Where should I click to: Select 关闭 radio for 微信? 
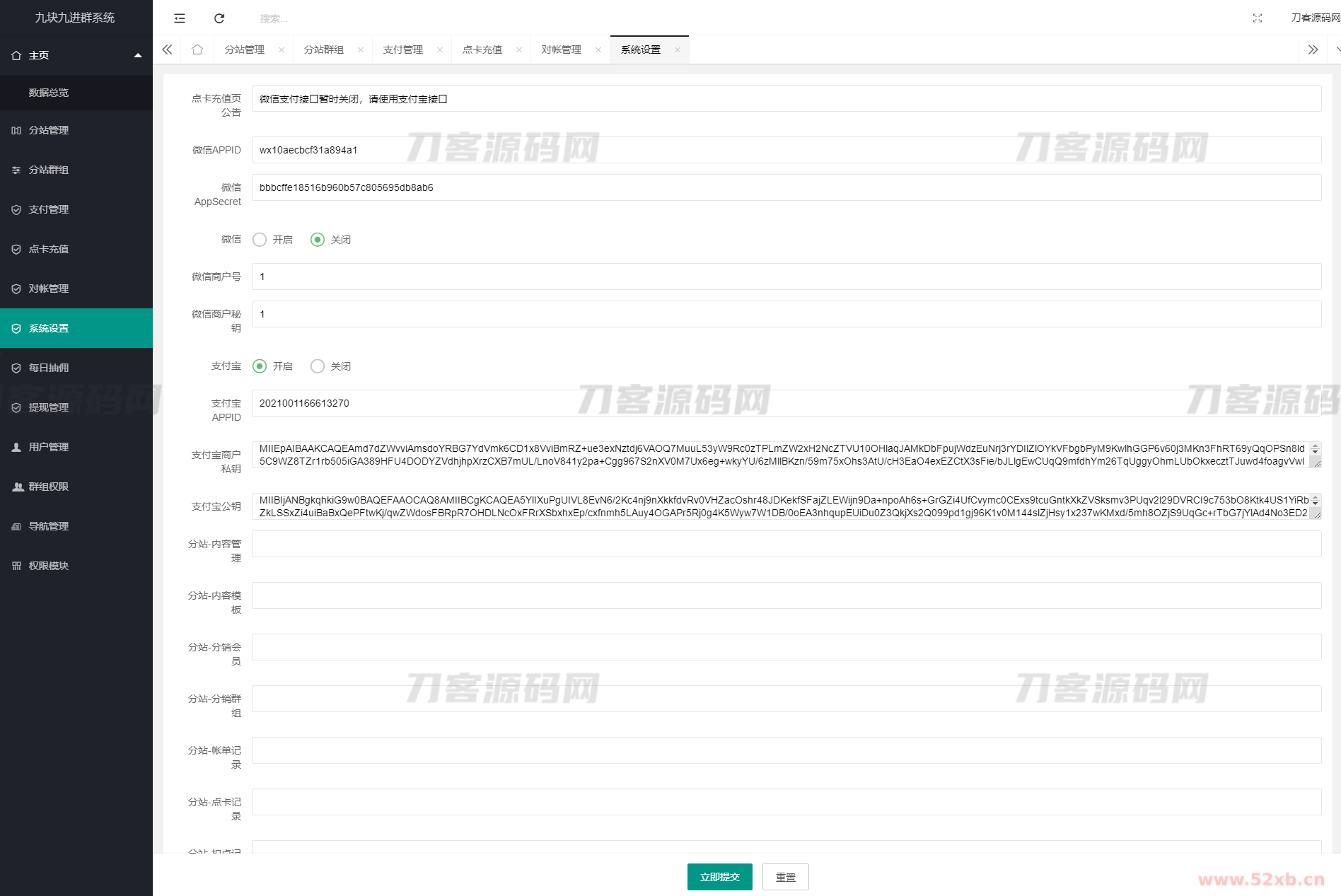click(x=318, y=240)
